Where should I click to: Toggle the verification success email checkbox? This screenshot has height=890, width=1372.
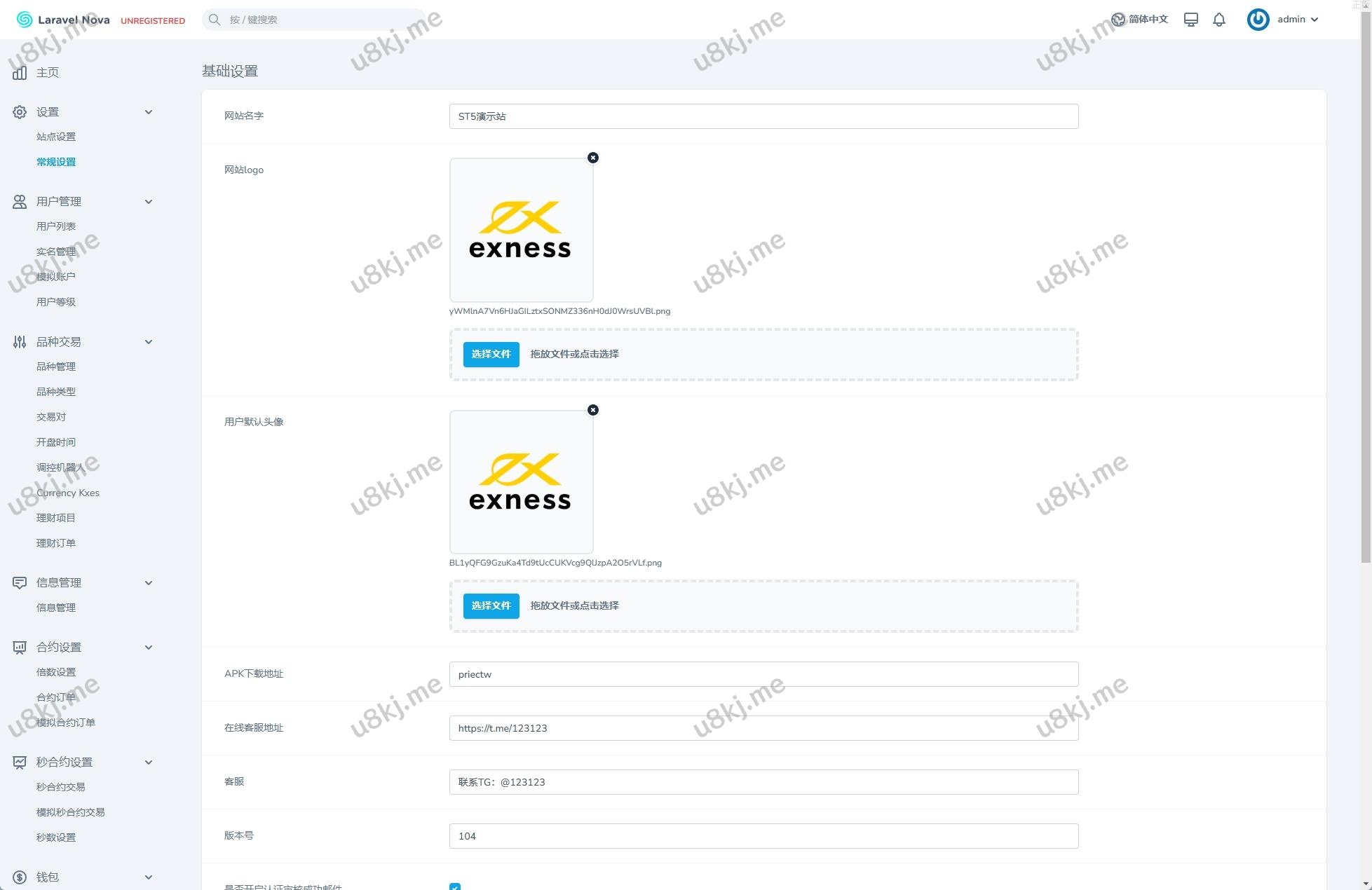tap(455, 886)
